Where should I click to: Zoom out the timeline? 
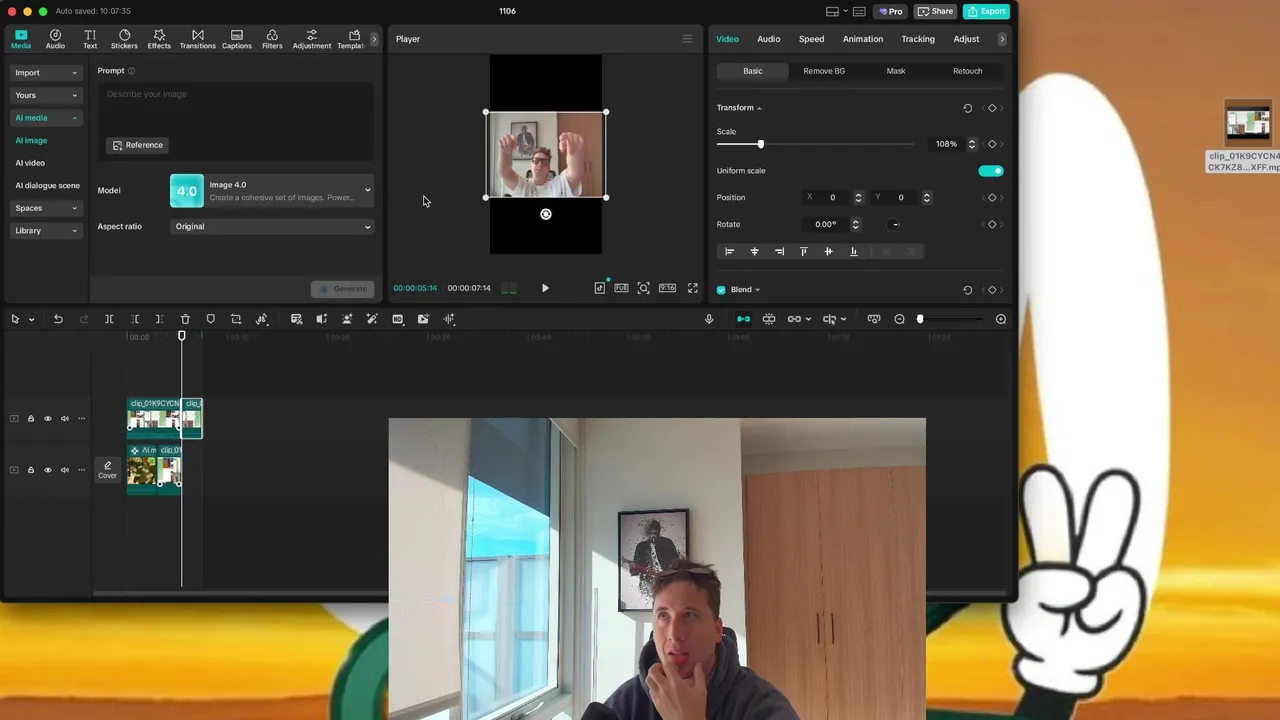click(899, 319)
